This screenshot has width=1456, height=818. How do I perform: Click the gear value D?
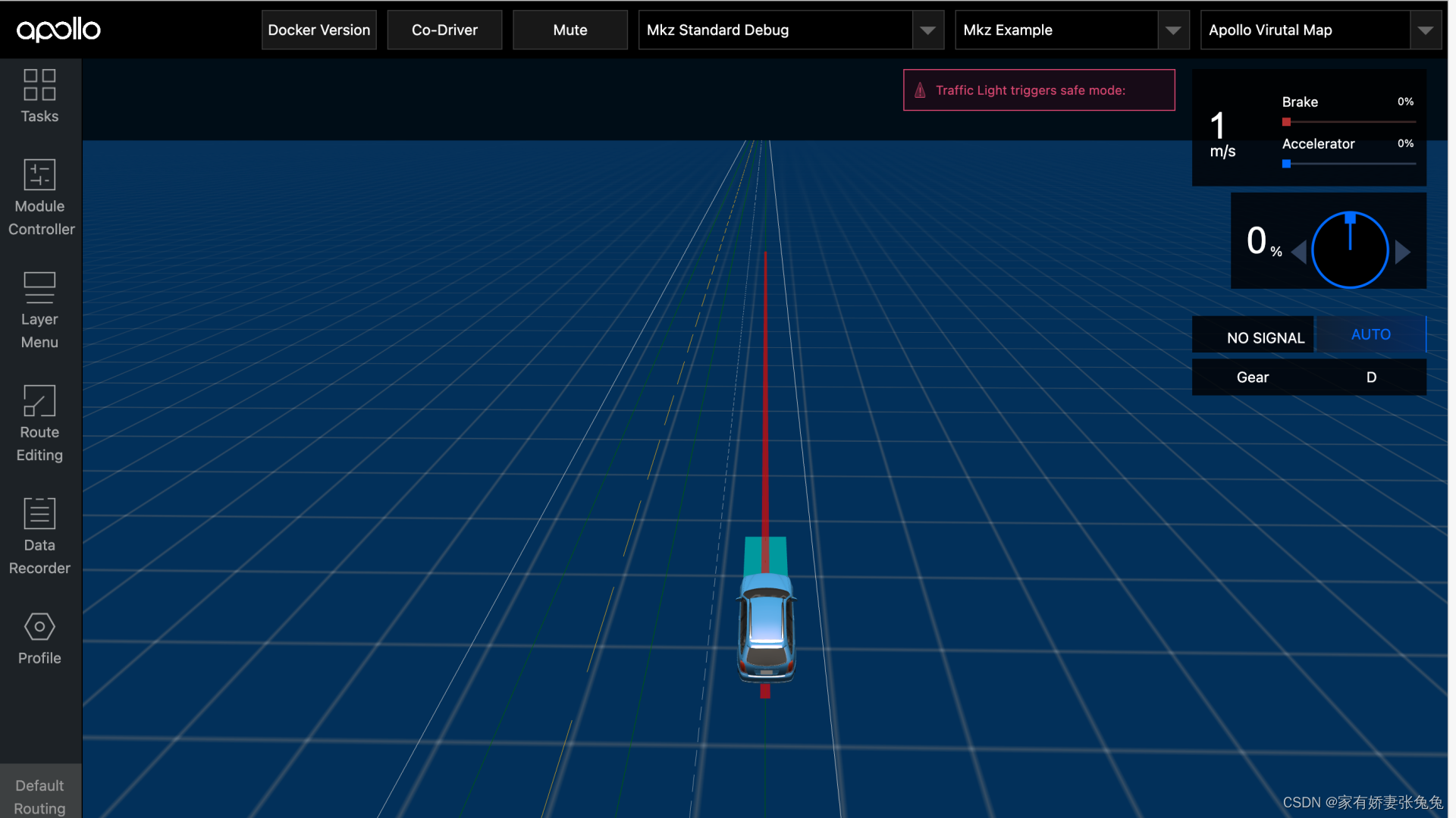[1371, 378]
